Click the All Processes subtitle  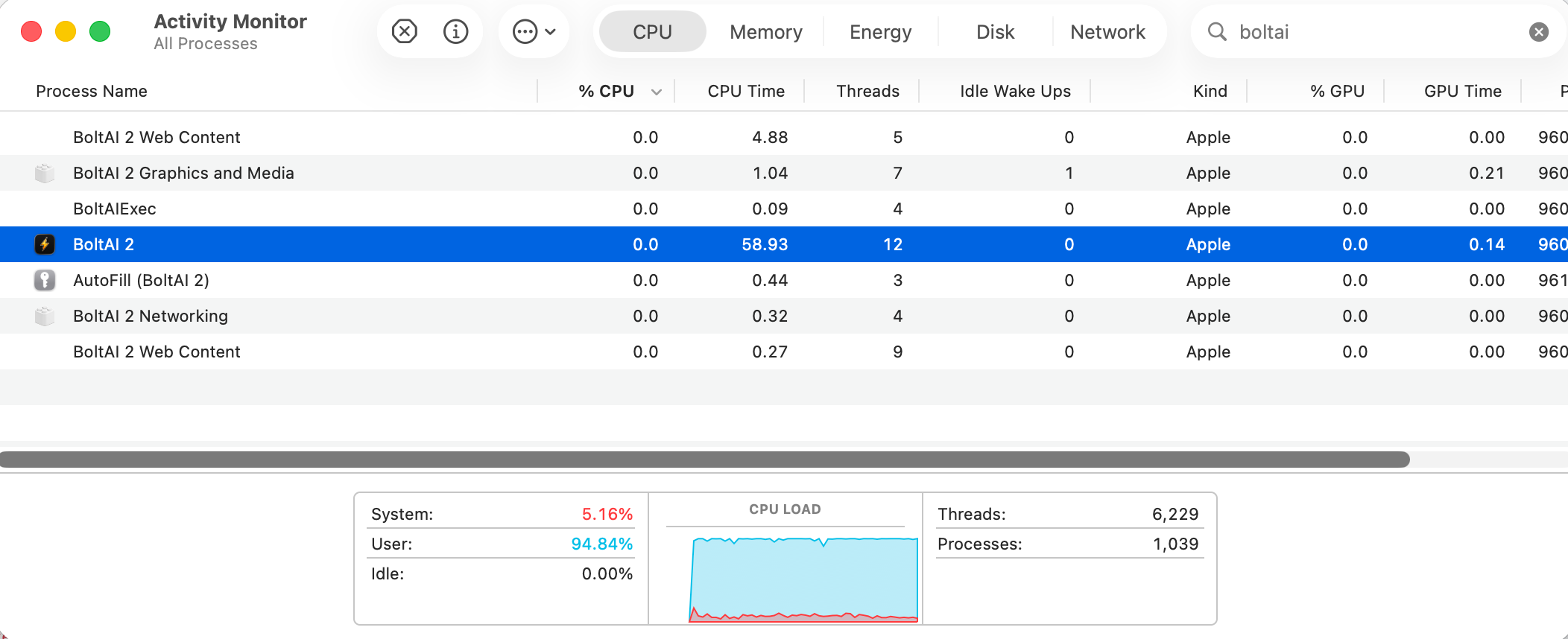pyautogui.click(x=206, y=44)
